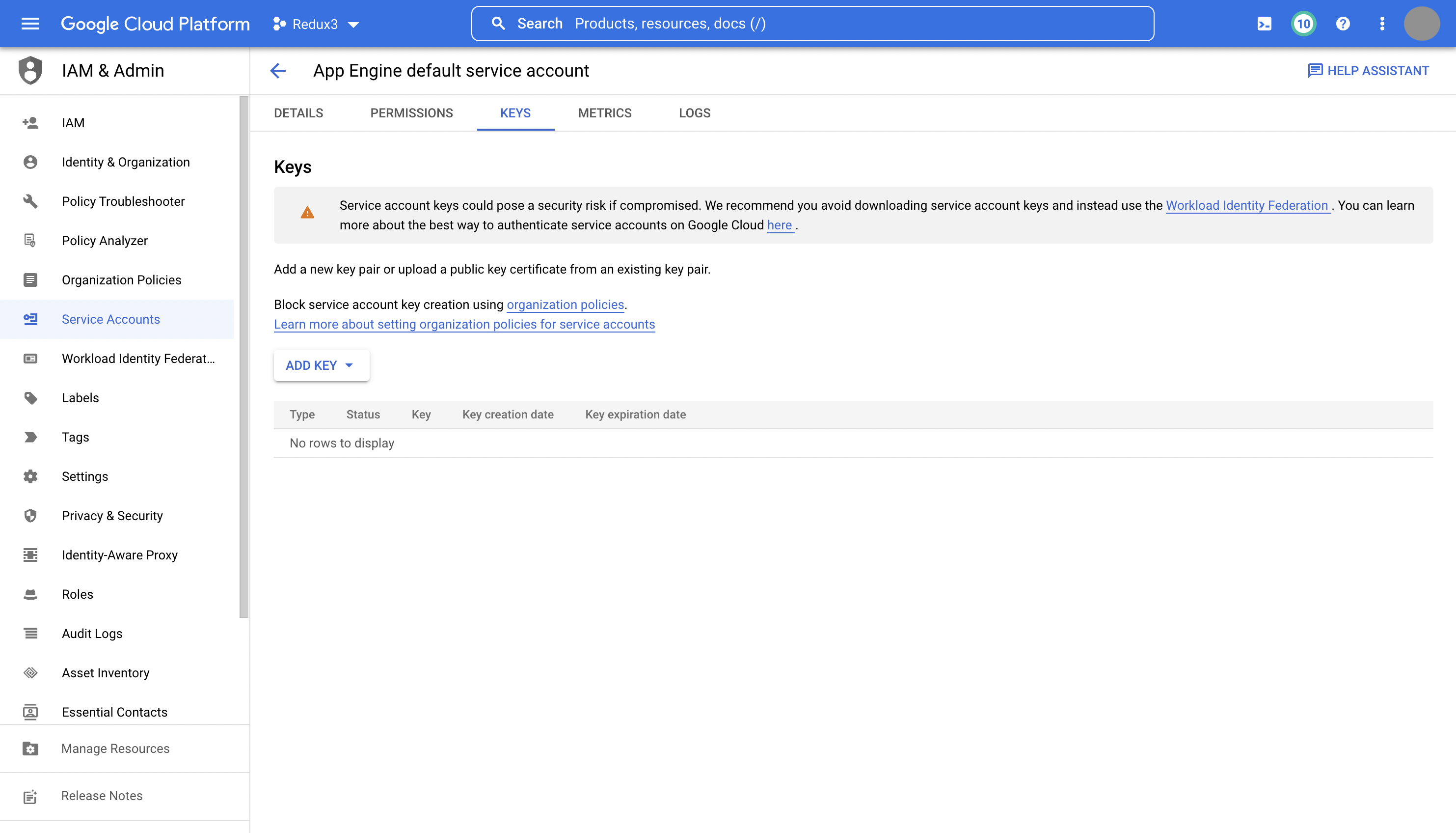
Task: Click the LOGS tab
Action: point(695,113)
